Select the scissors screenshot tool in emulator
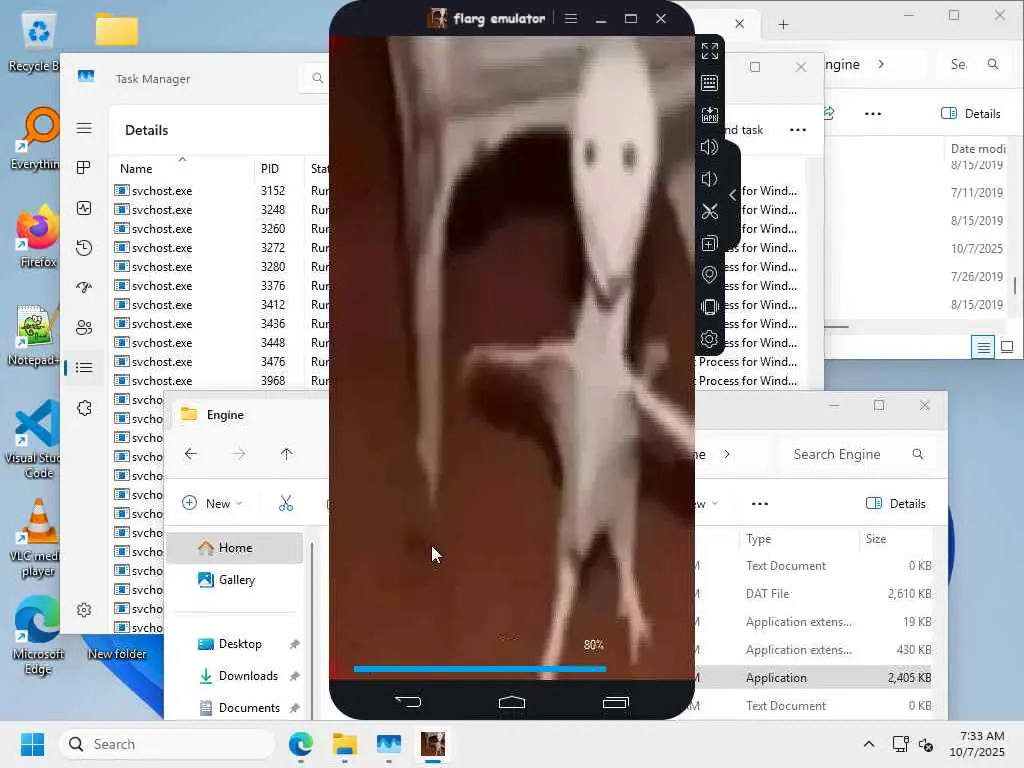The height and width of the screenshot is (768, 1024). click(x=709, y=212)
